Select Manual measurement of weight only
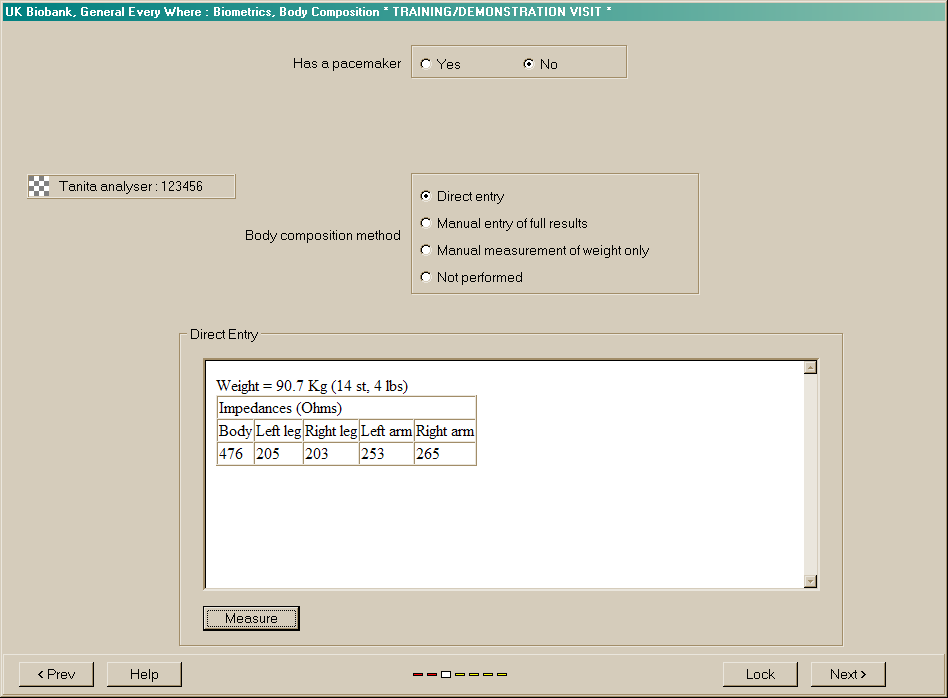The width and height of the screenshot is (948, 698). [x=427, y=251]
